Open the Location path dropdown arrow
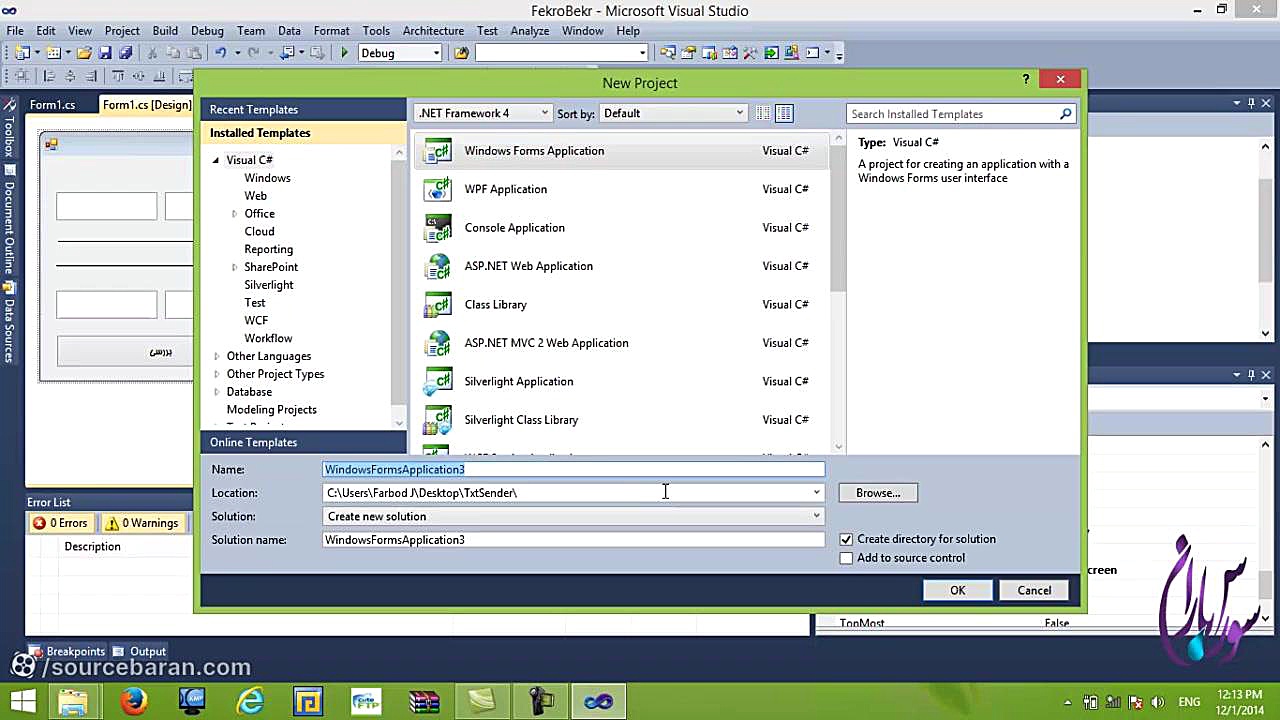 816,493
